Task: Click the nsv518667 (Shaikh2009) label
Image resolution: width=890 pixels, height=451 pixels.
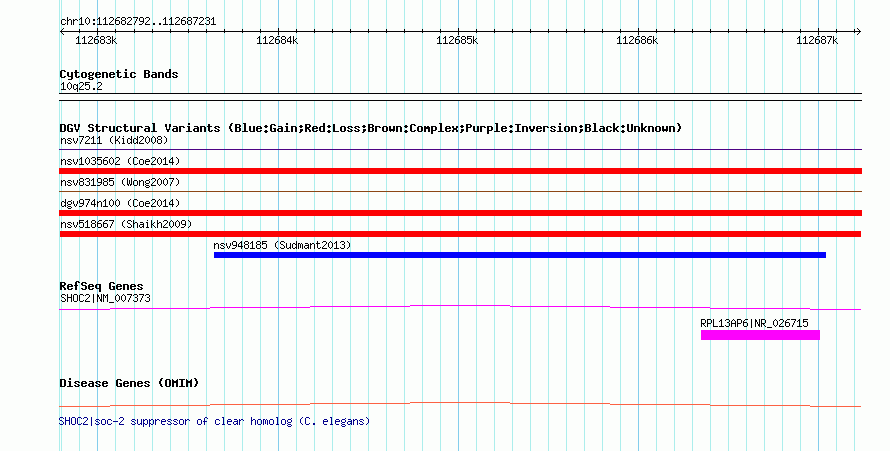Action: coord(126,224)
